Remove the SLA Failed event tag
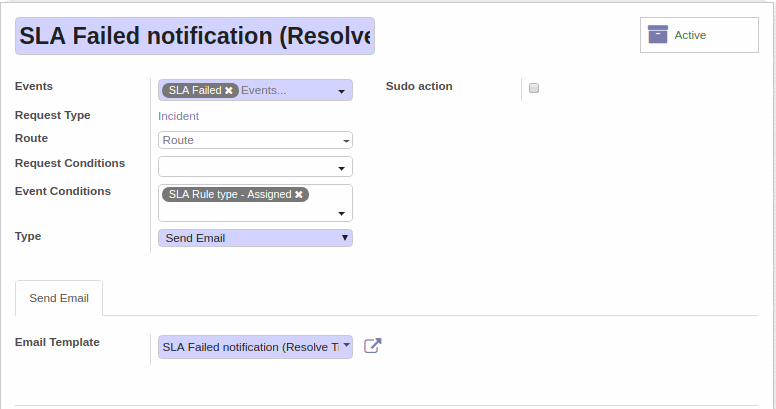This screenshot has width=776, height=409. pos(229,90)
